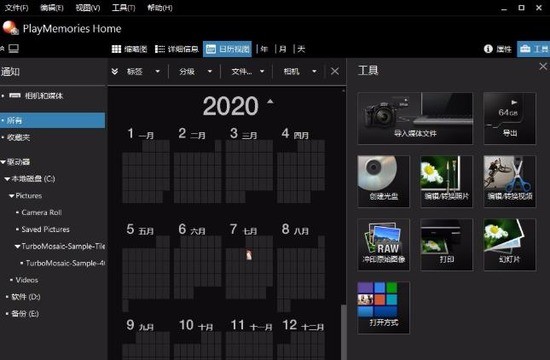Open the 视图(V) menu

point(88,8)
